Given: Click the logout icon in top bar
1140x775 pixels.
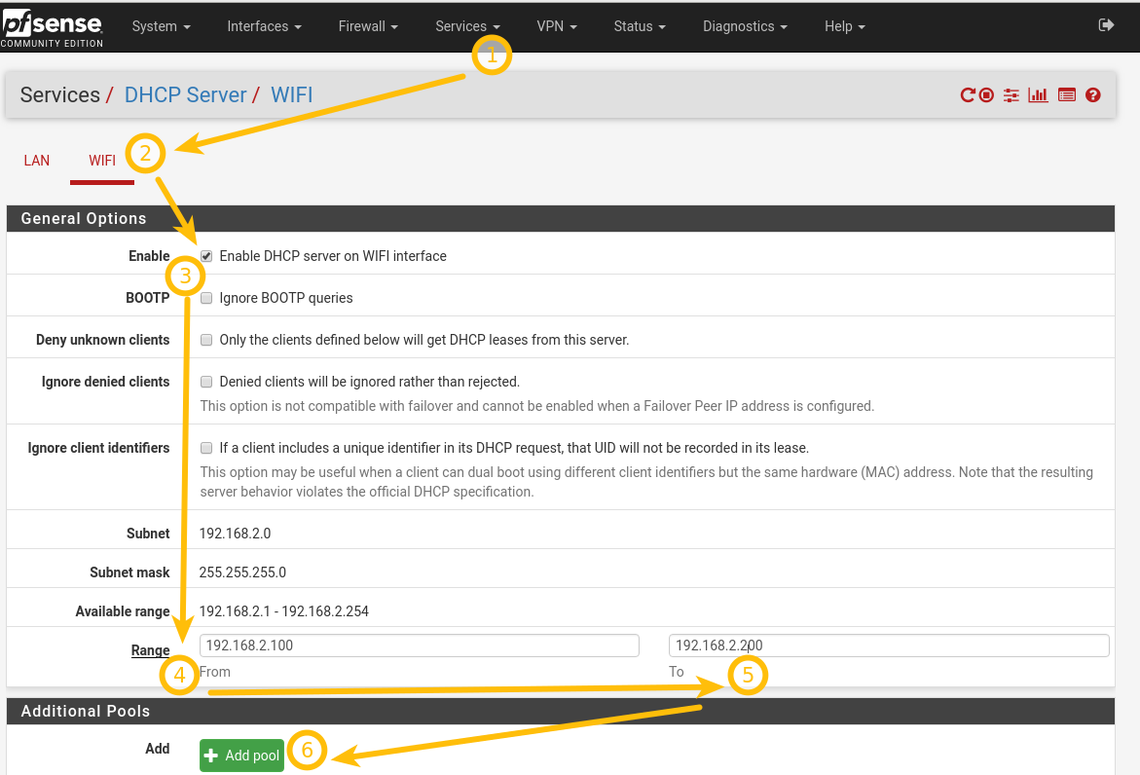Looking at the screenshot, I should click(1106, 25).
